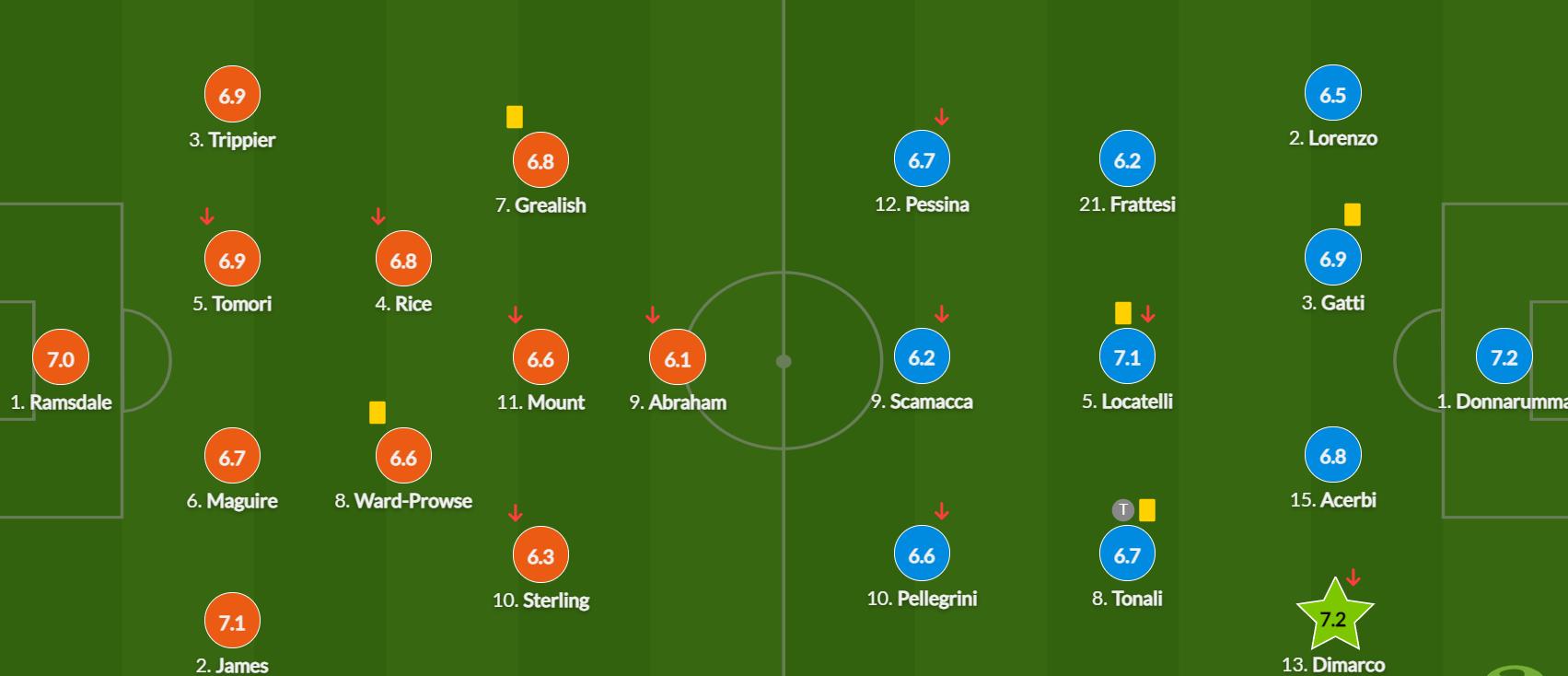Open the Lorenzo player name link

(1333, 138)
